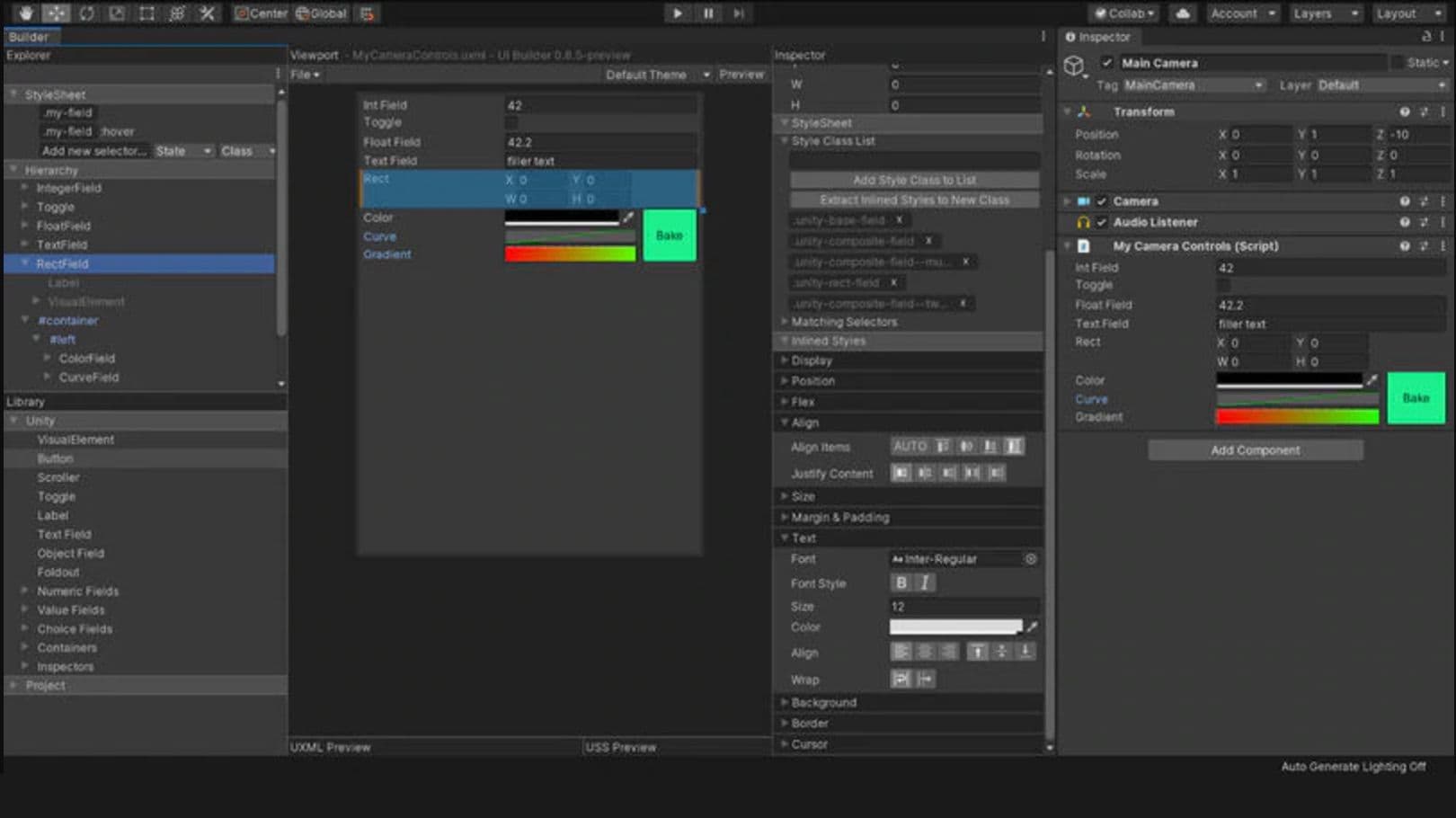1456x818 pixels.
Task: Open the File menu in the viewport
Action: (304, 75)
